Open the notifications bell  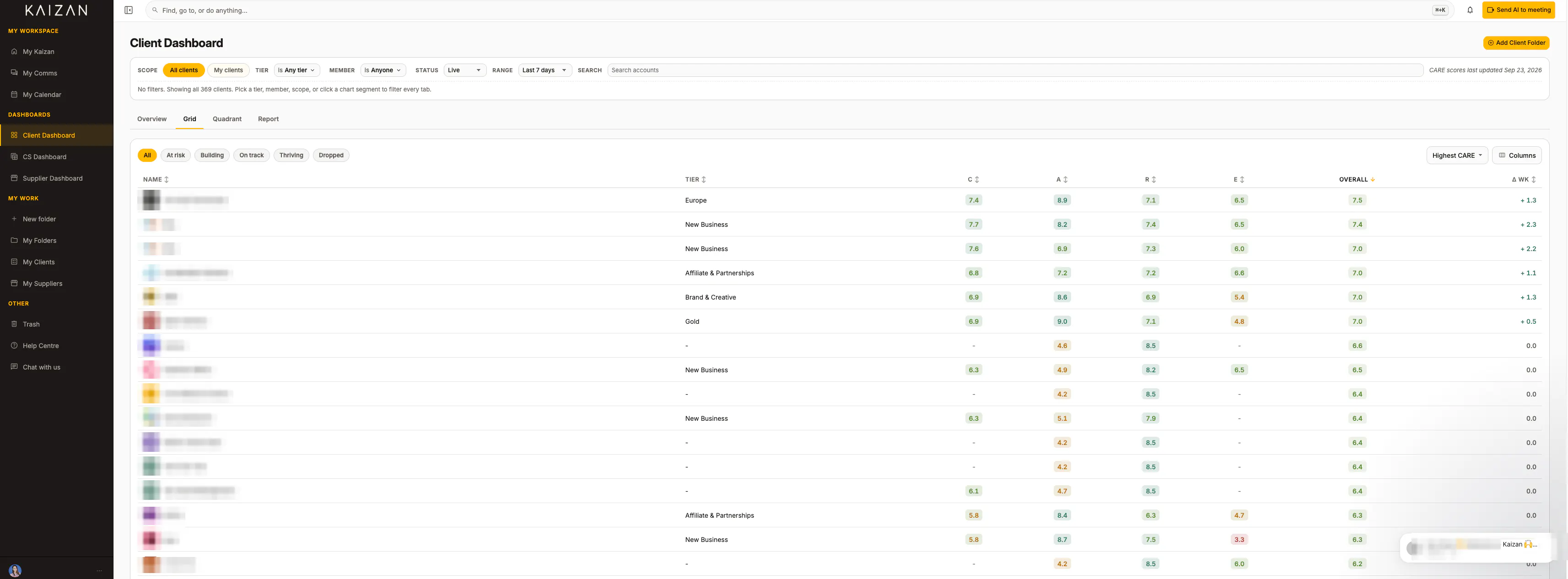1470,11
